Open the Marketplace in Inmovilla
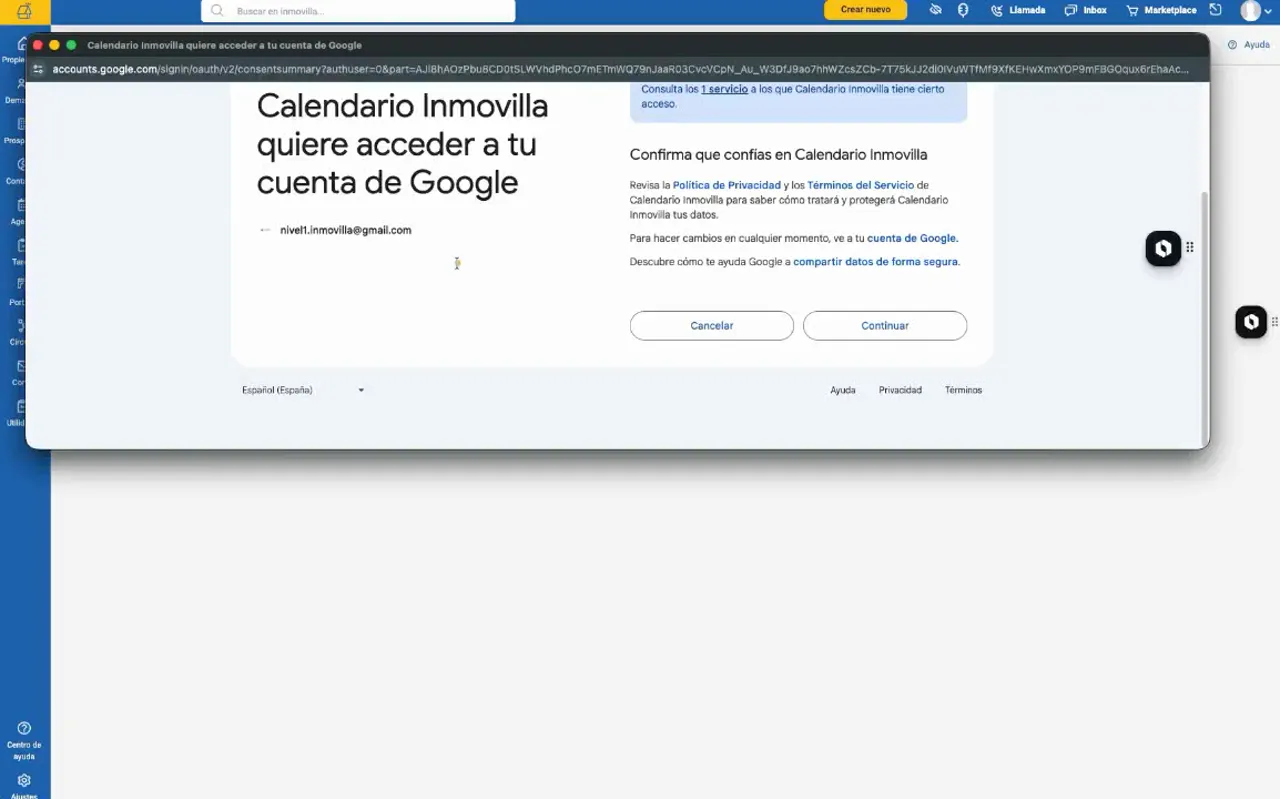The height and width of the screenshot is (799, 1280). tap(1161, 10)
